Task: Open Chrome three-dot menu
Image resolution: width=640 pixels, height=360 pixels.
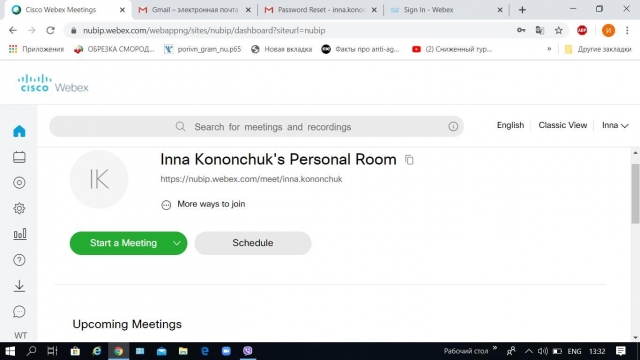Action: [x=627, y=30]
